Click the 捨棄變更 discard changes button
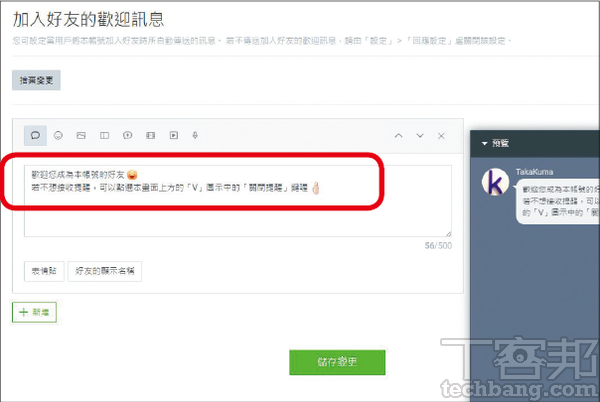This screenshot has height=402, width=600. [36, 80]
